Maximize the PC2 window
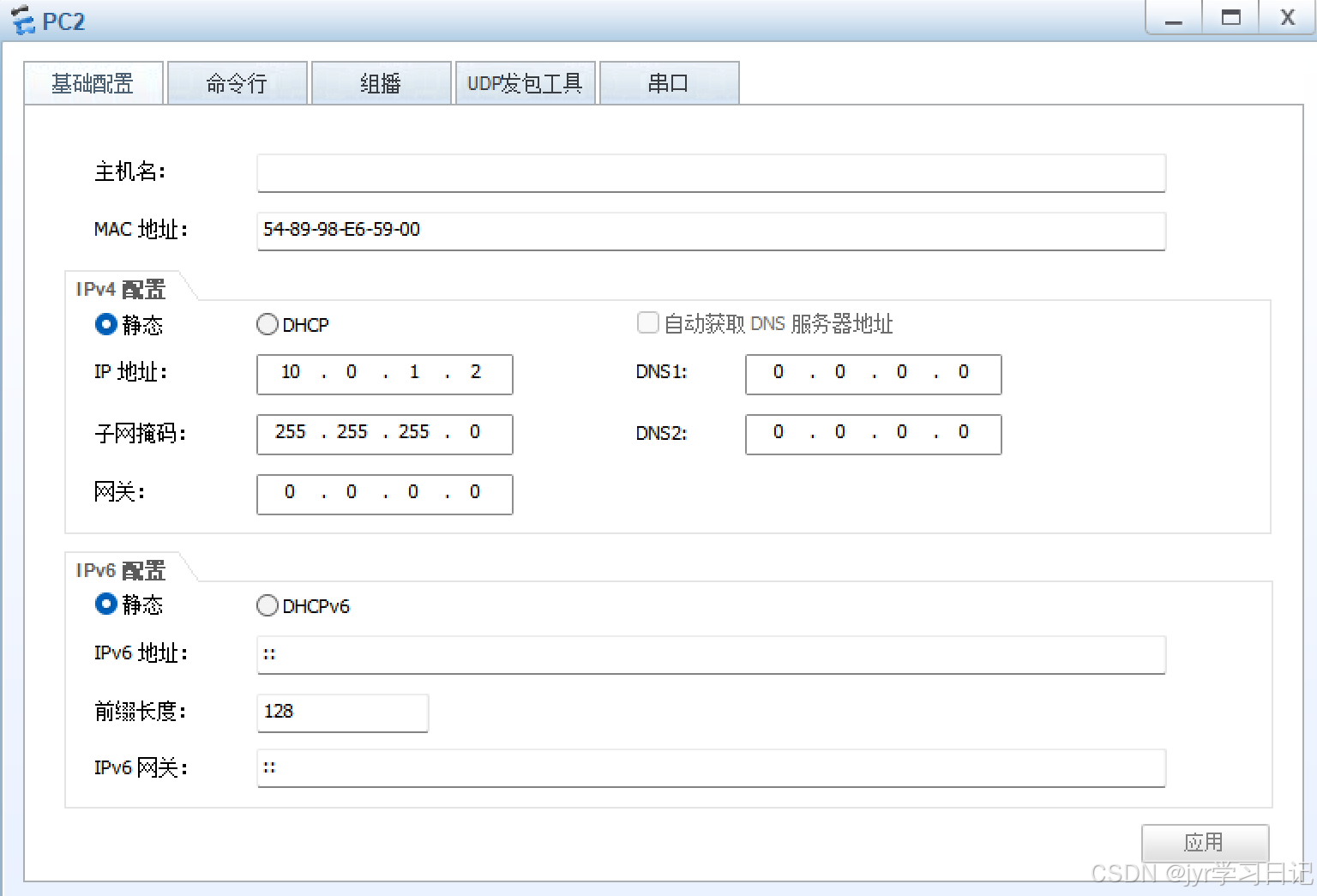The image size is (1317, 896). click(1231, 17)
